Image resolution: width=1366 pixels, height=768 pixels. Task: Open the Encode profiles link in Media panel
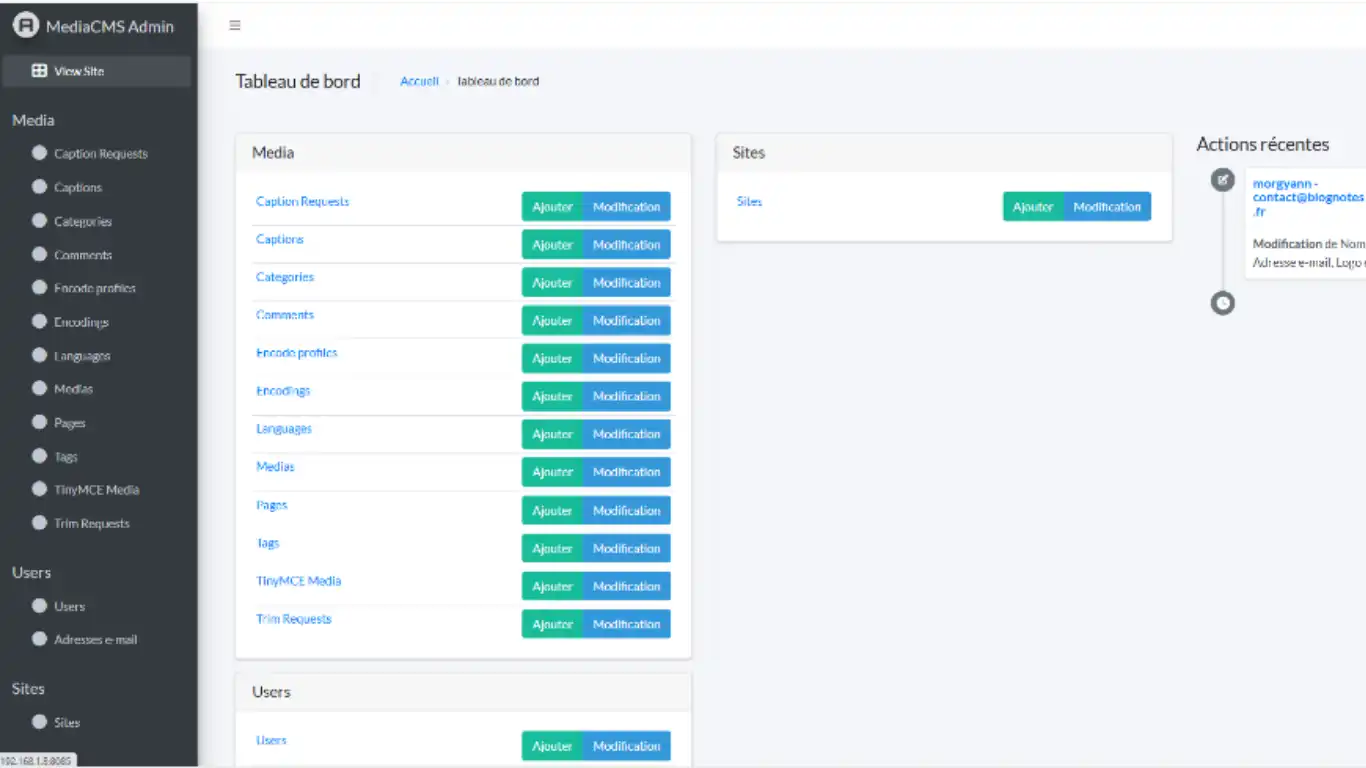[296, 353]
